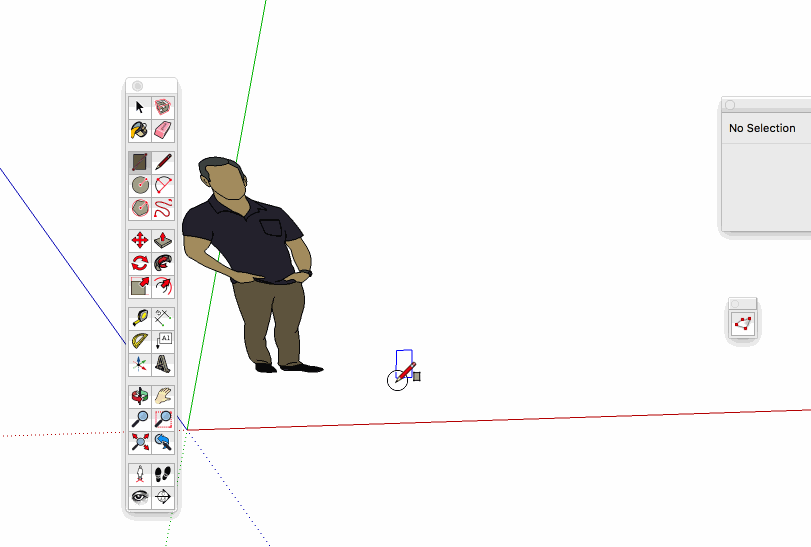Click the standing man scale figure
Screen dimensions: 811x547
pyautogui.click(x=253, y=264)
